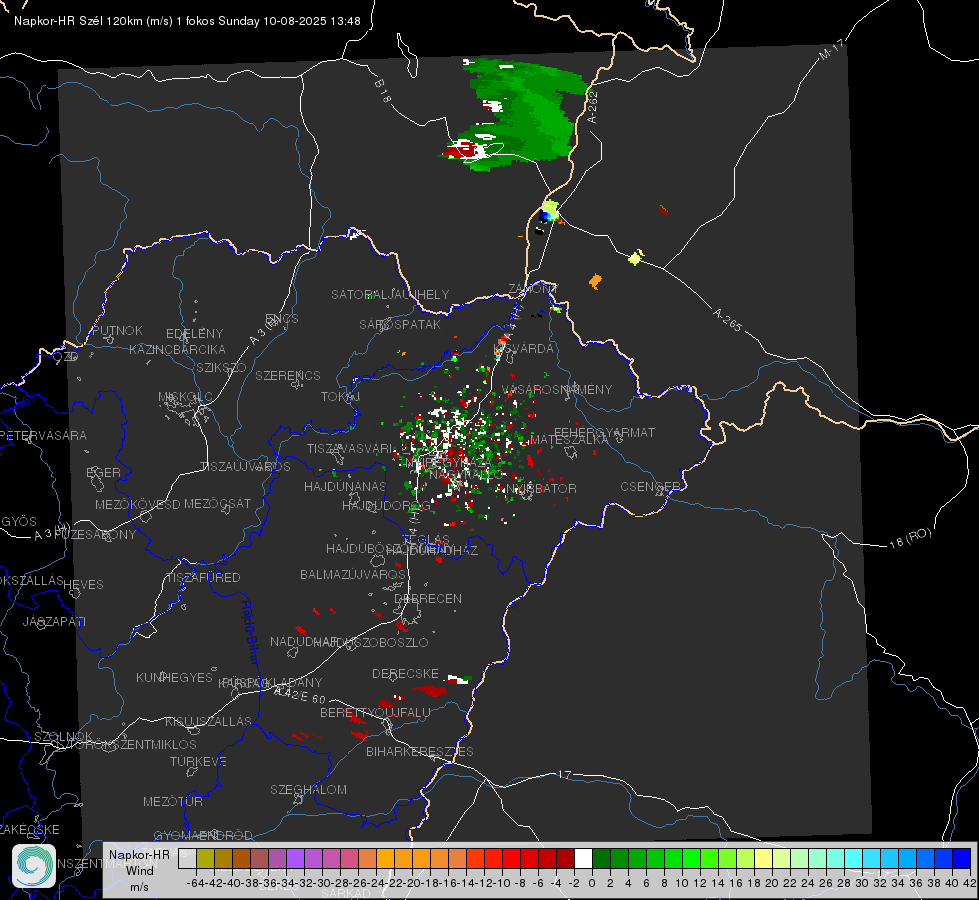Click the EDELÉNY town label
Screen dimensions: 979x900
[194, 334]
